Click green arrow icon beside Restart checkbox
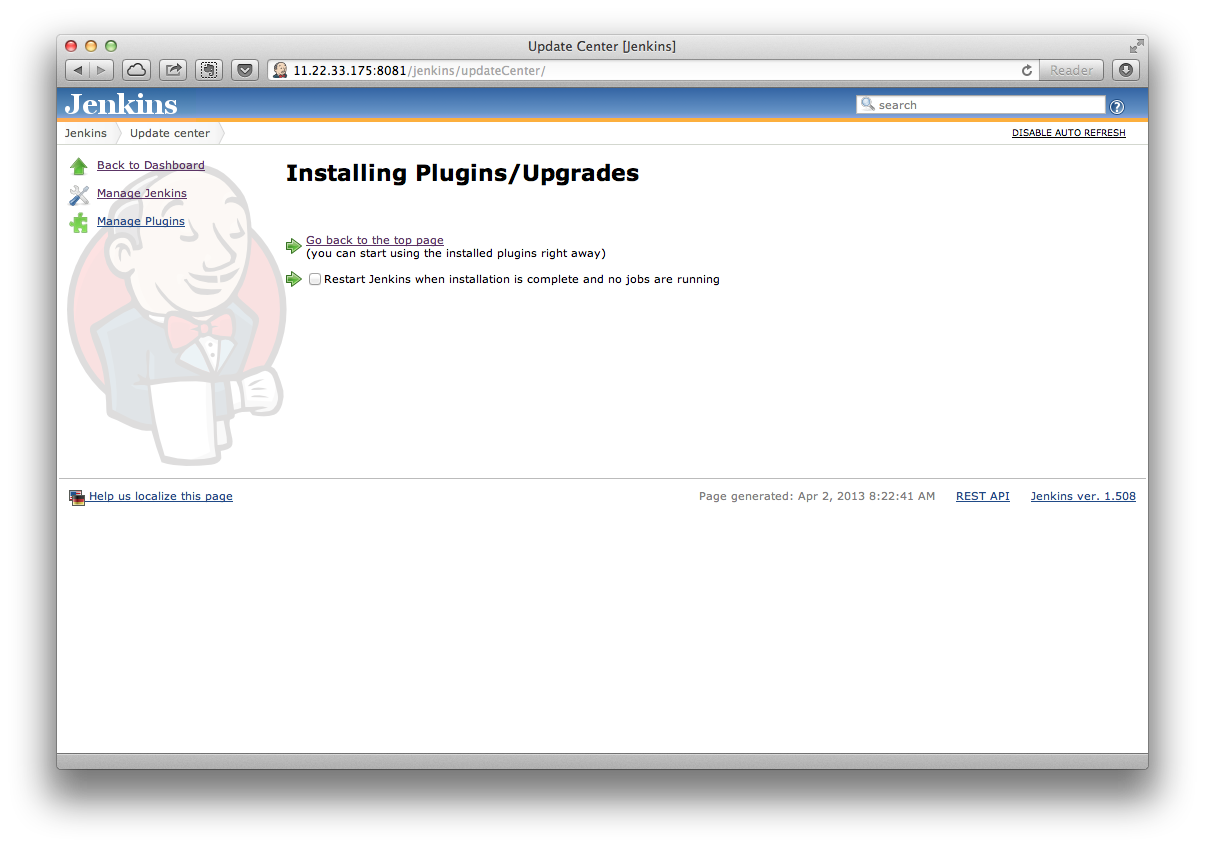 click(x=293, y=279)
